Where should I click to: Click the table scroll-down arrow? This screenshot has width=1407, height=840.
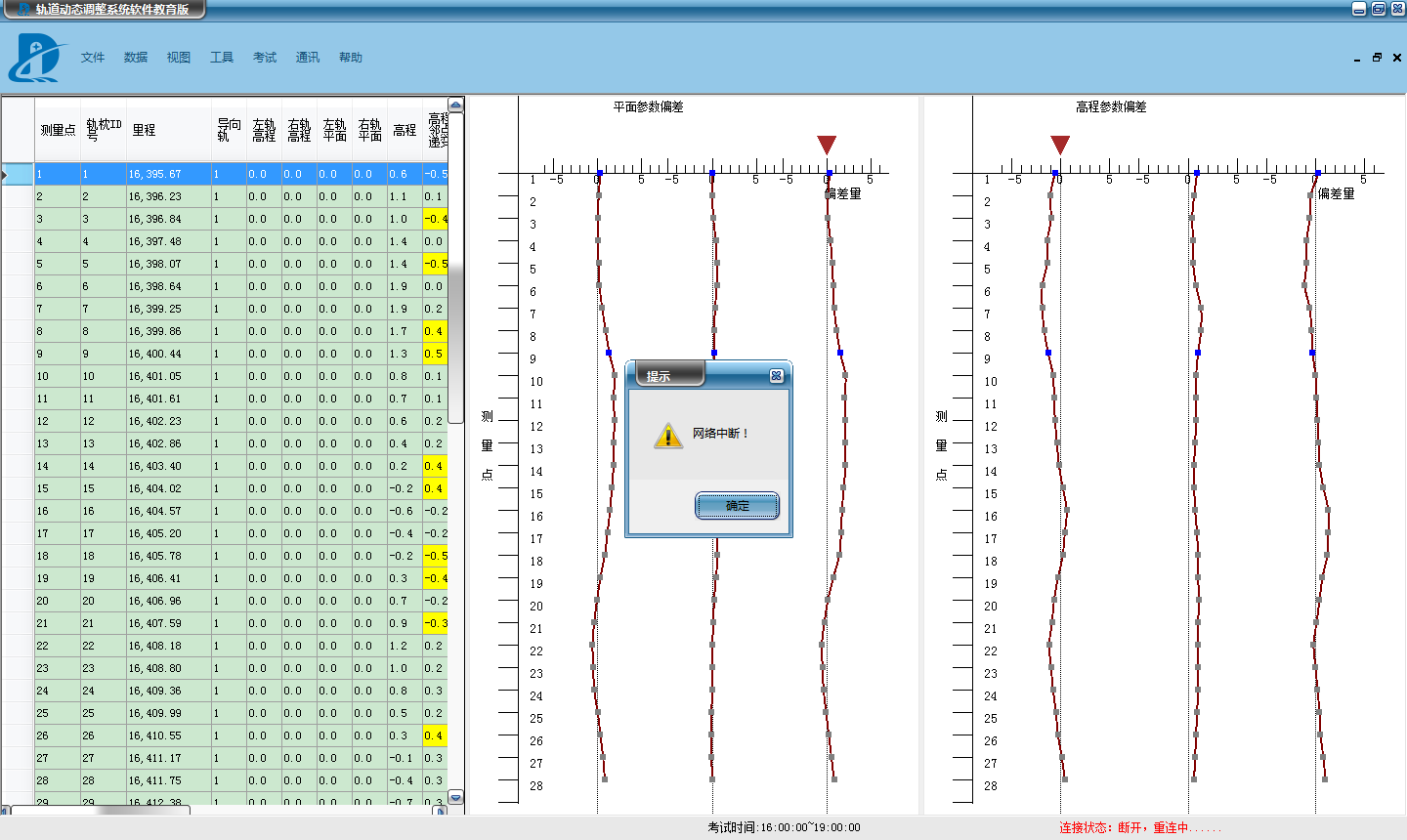coord(455,797)
